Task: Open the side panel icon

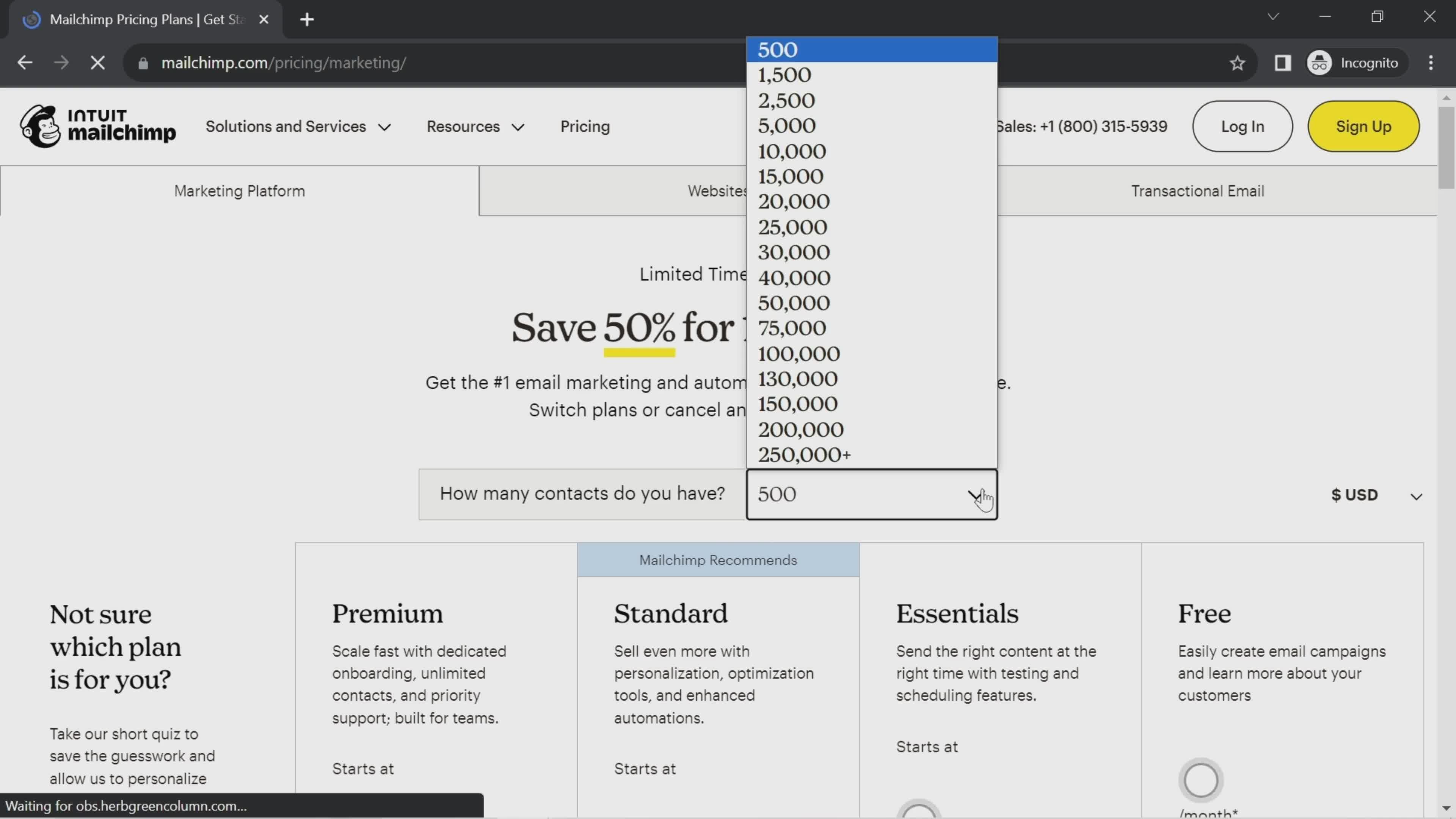Action: 1282,63
